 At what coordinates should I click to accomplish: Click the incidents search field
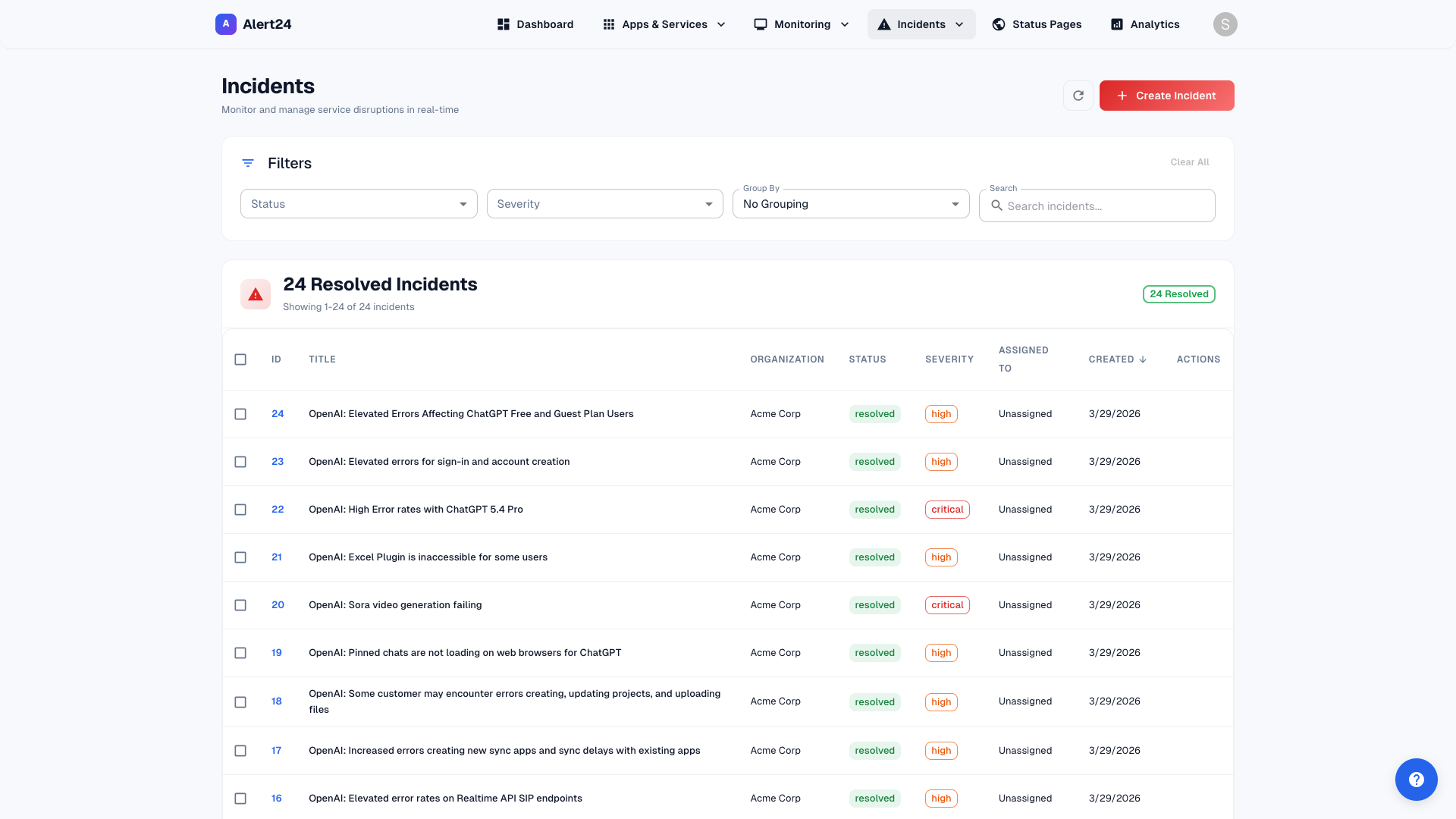click(x=1097, y=206)
